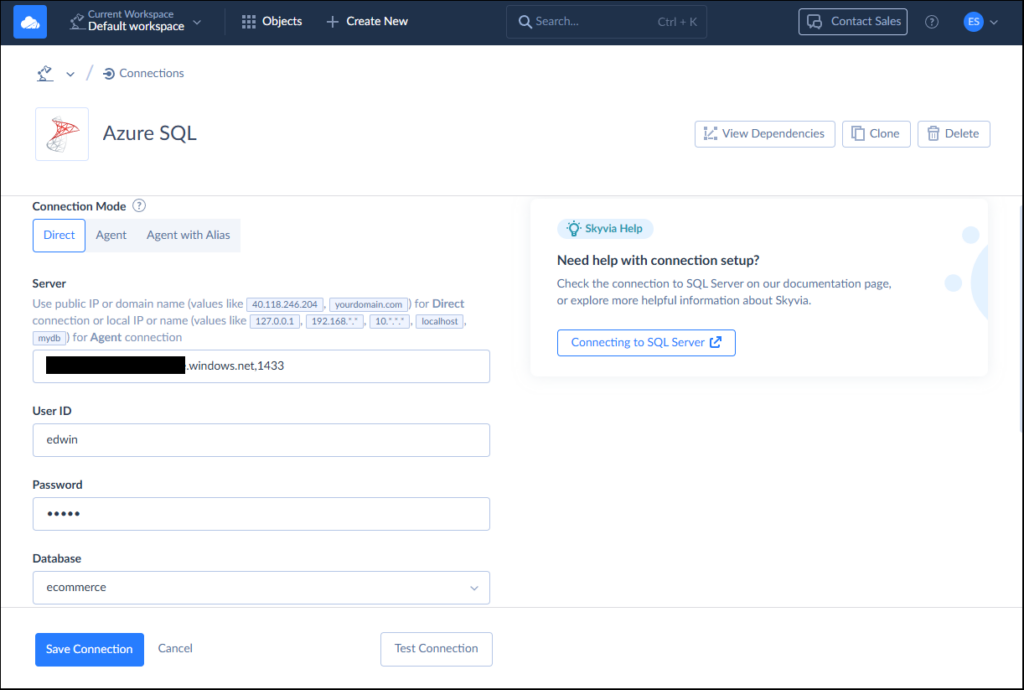
Task: Click the Skyvia Help lightbulb badge
Action: [575, 229]
